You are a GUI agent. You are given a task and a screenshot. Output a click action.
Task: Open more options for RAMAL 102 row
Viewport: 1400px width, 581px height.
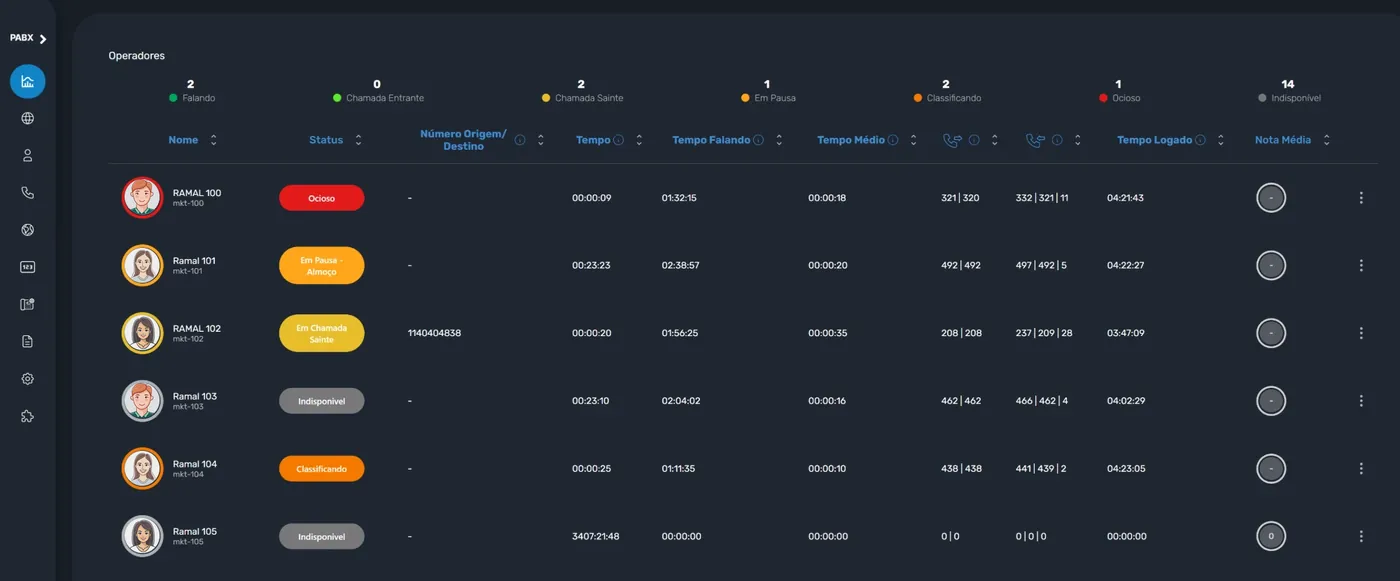(x=1361, y=333)
